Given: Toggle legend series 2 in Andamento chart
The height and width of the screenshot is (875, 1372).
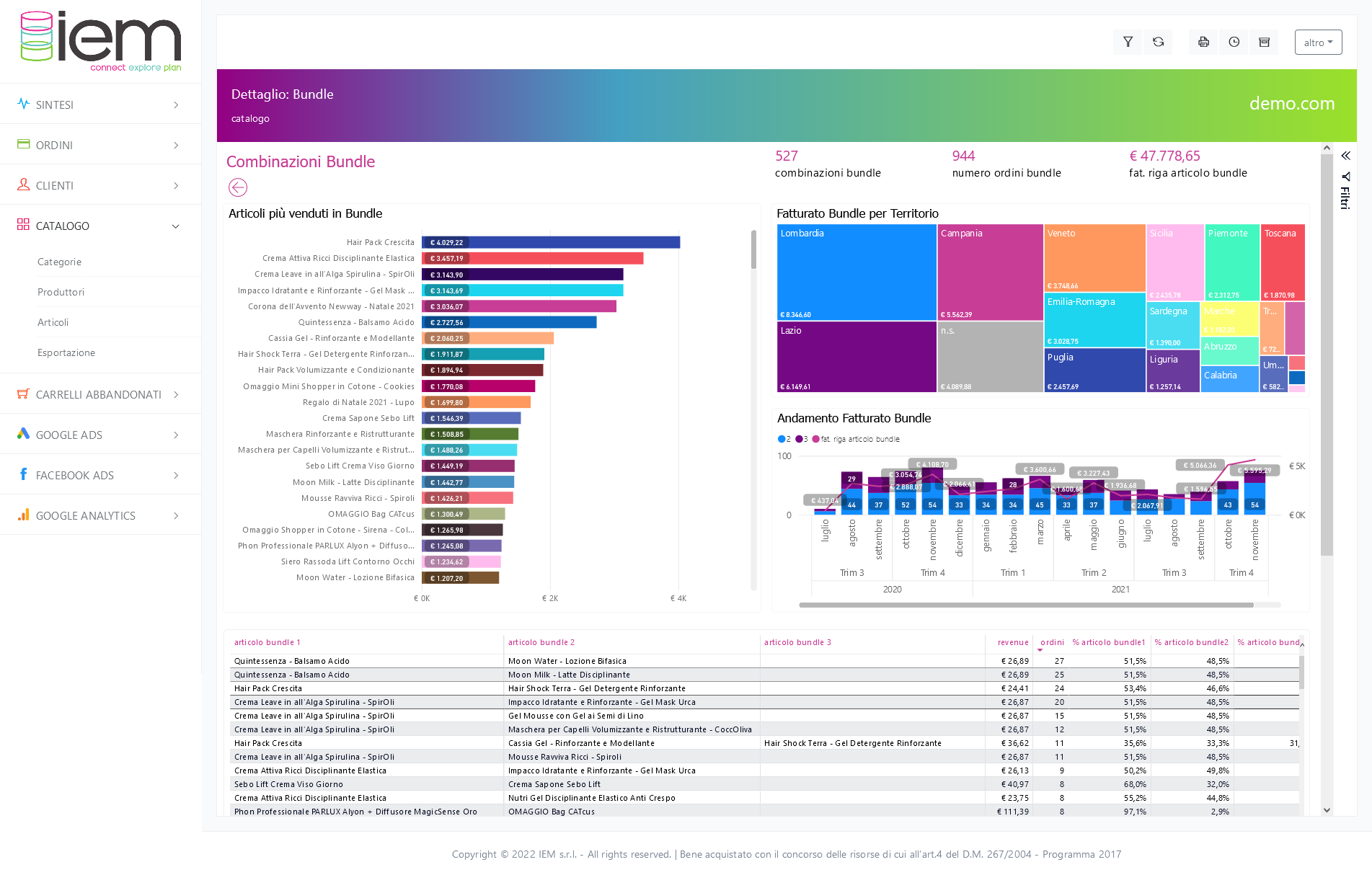Looking at the screenshot, I should [784, 439].
